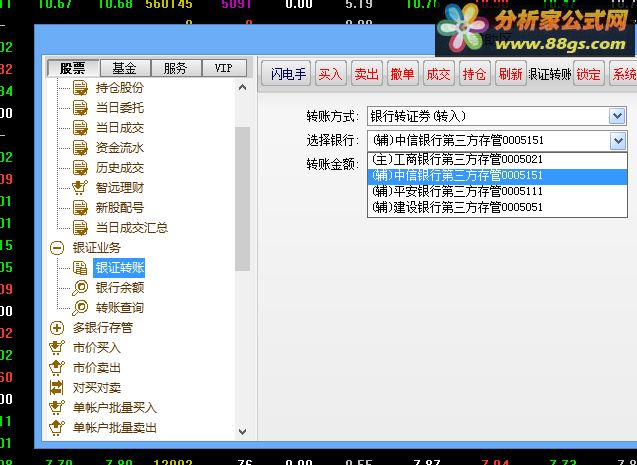Click the cart icon beside 市价卖出
Screen dimensions: 637x465
(56, 368)
